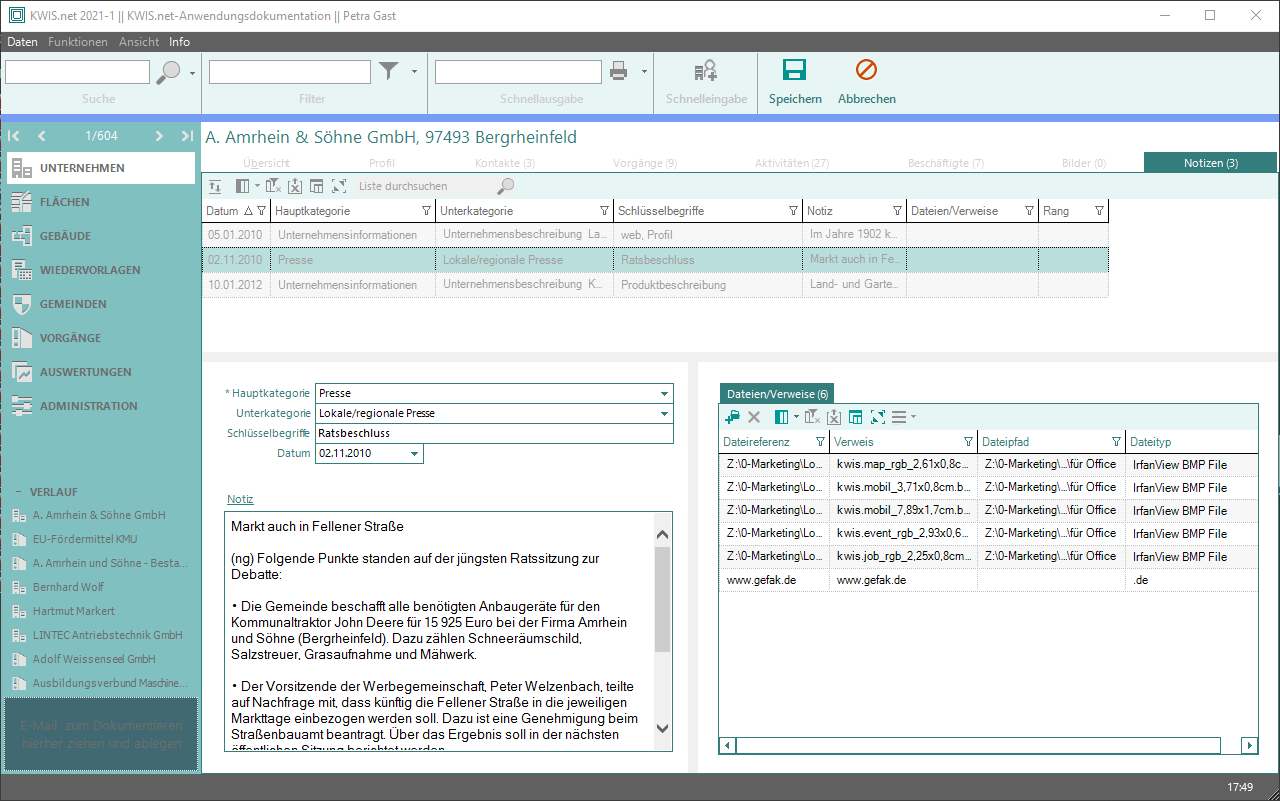
Task: Open the Notiz link above the text box
Action: click(x=240, y=499)
